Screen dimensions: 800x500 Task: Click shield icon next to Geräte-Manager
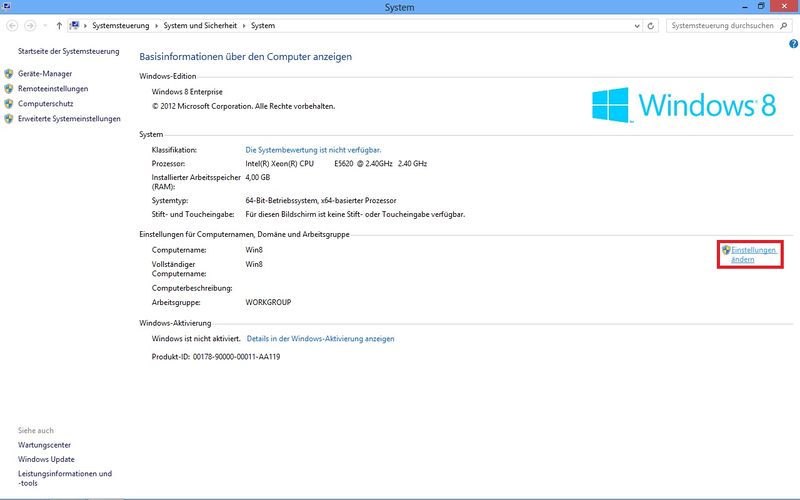[9, 73]
